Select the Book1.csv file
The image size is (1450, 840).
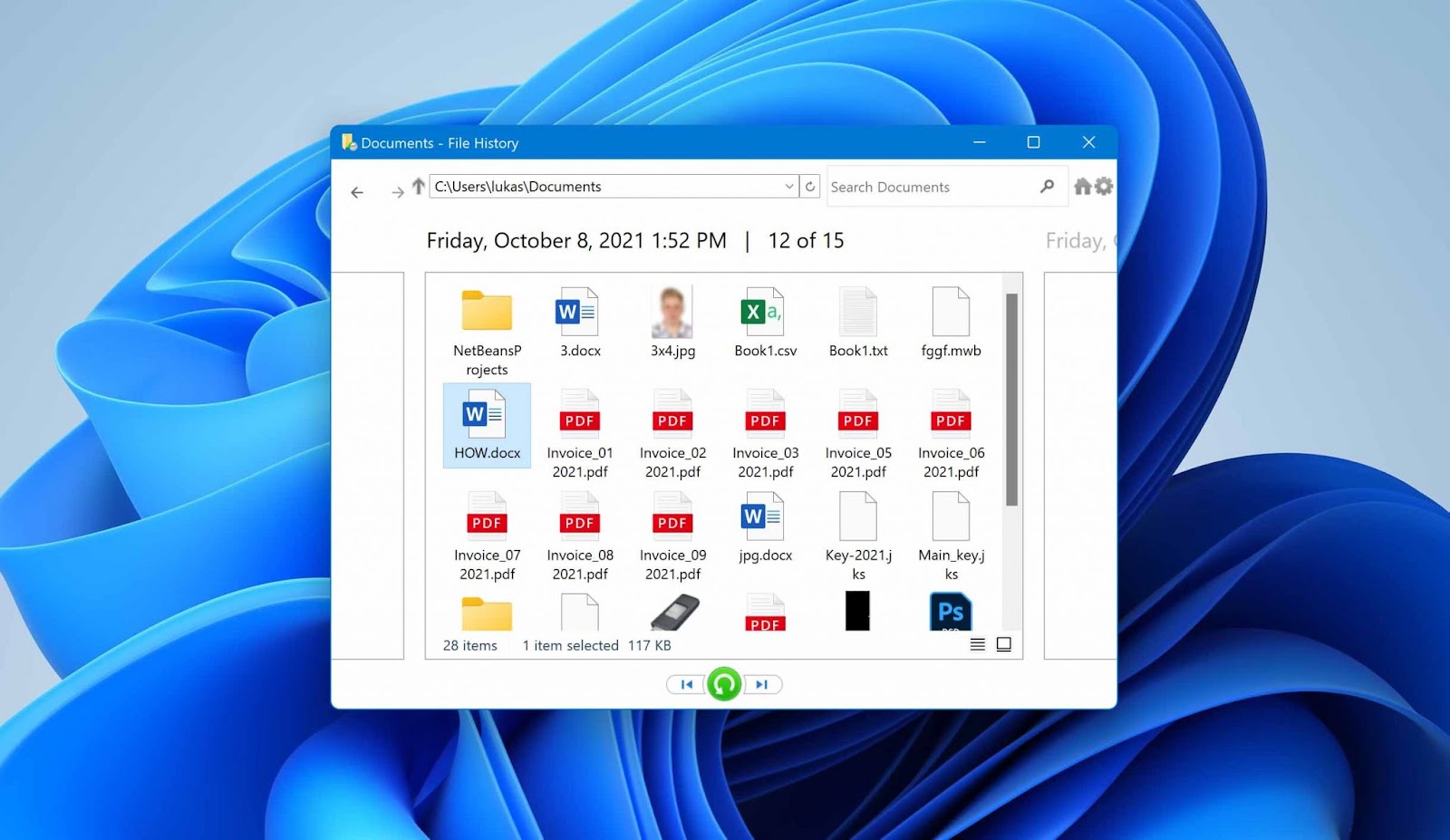coord(766,323)
